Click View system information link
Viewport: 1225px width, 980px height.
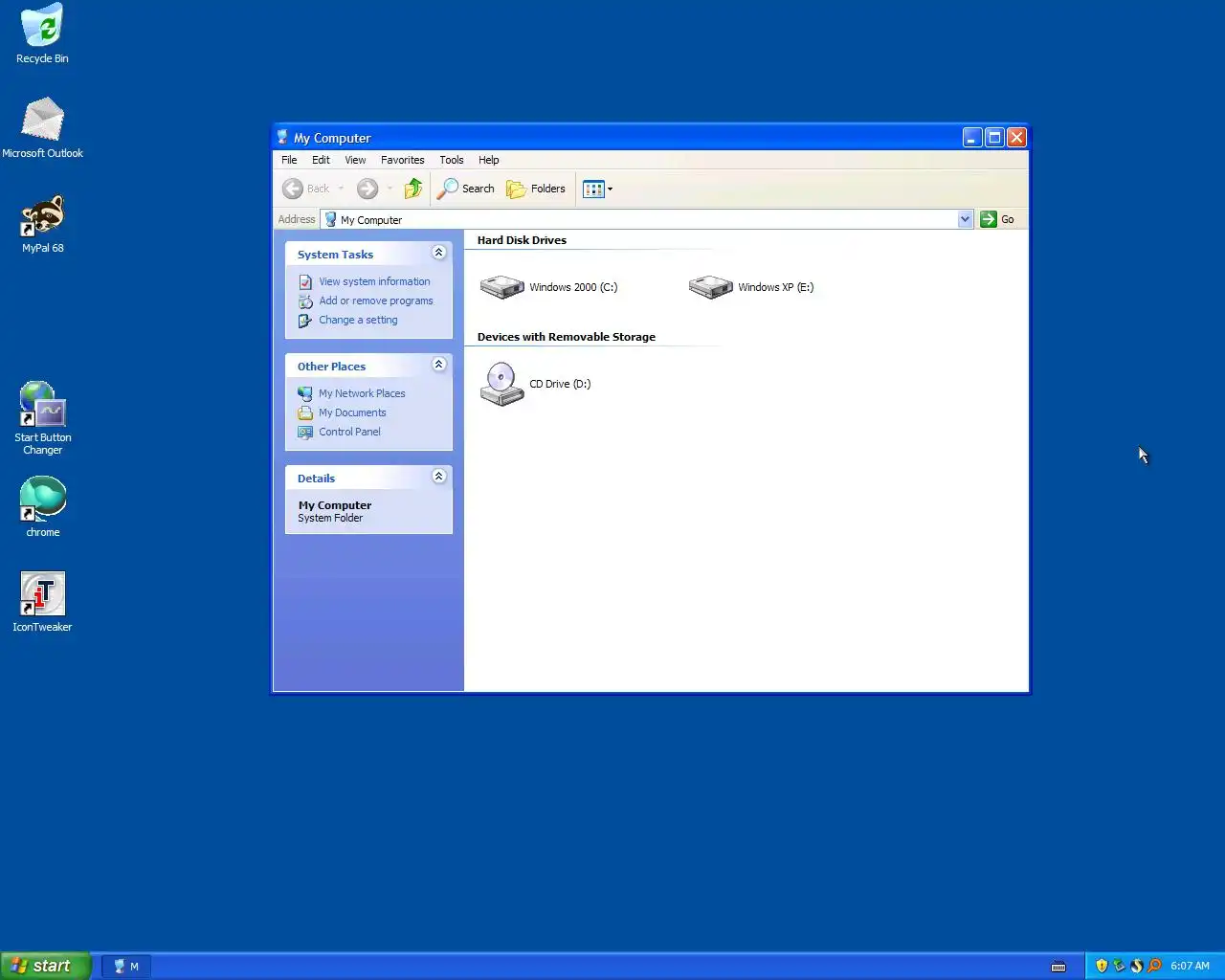coord(374,281)
